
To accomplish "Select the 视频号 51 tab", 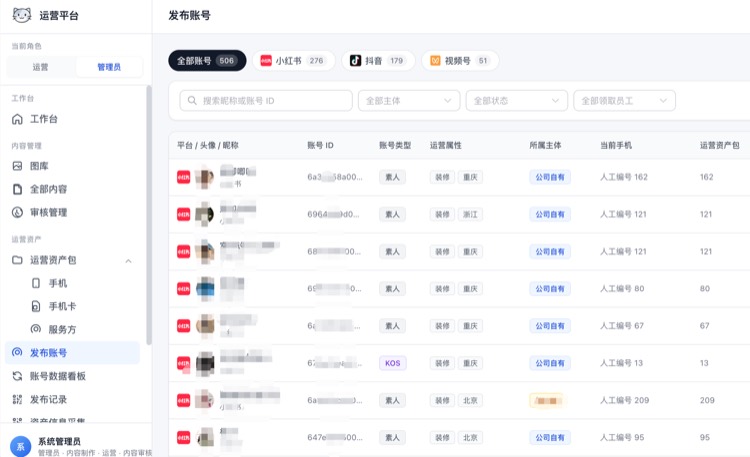I will pyautogui.click(x=460, y=61).
